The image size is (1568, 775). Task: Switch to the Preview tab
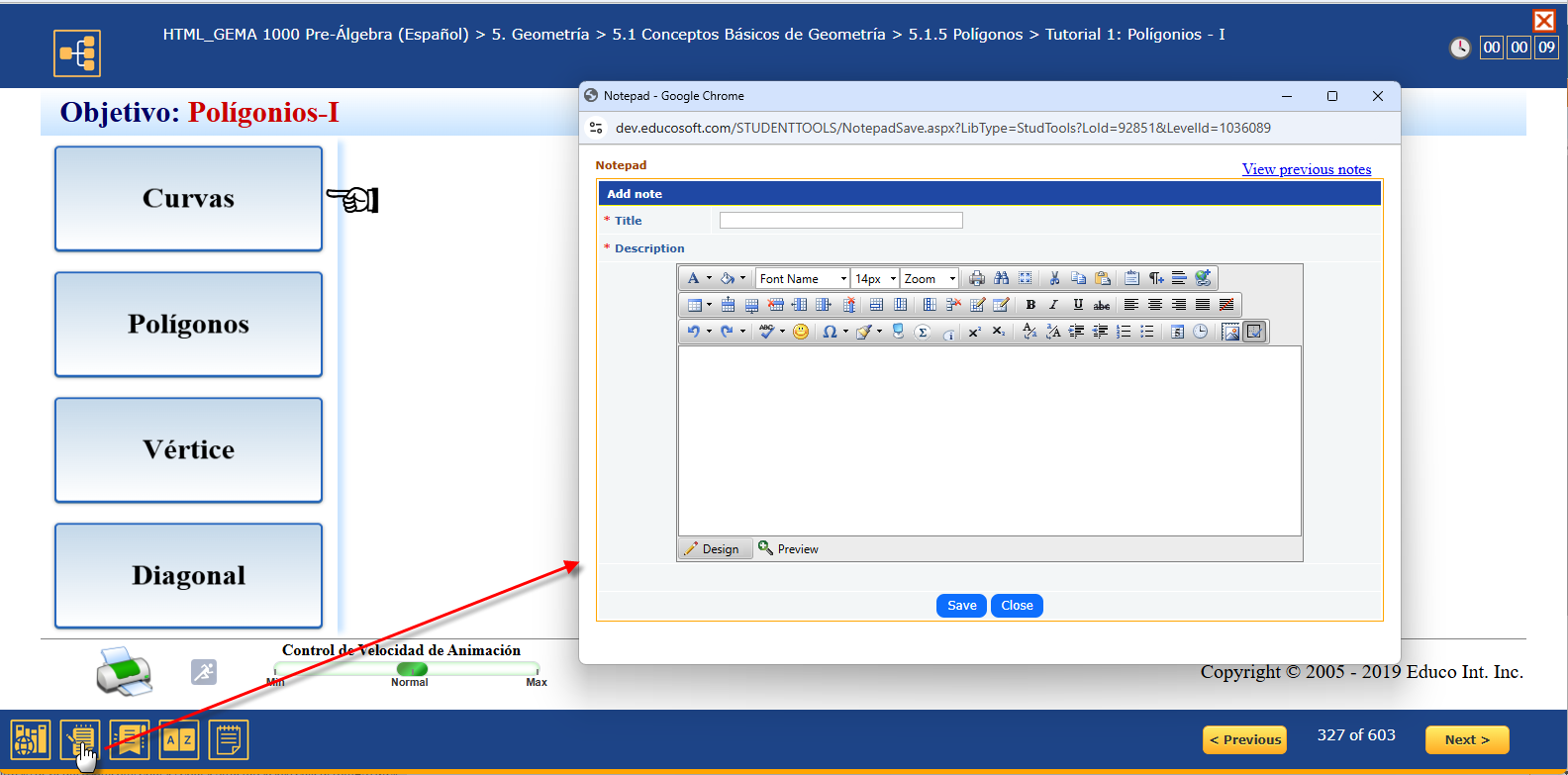point(788,548)
